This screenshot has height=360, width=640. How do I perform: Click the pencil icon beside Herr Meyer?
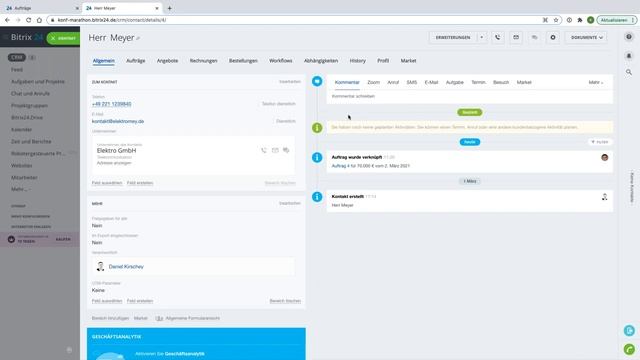pyautogui.click(x=138, y=38)
